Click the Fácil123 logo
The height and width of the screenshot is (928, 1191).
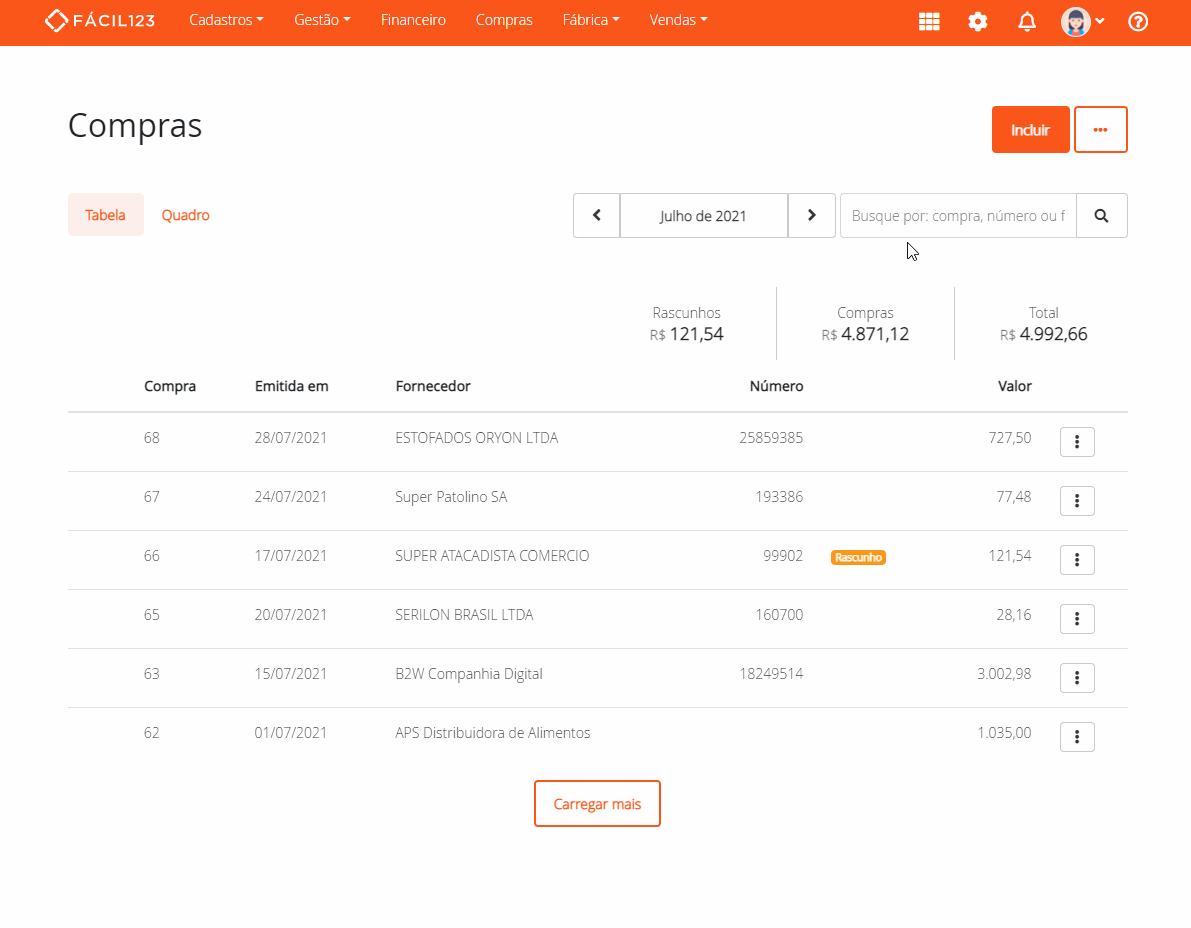(x=100, y=21)
